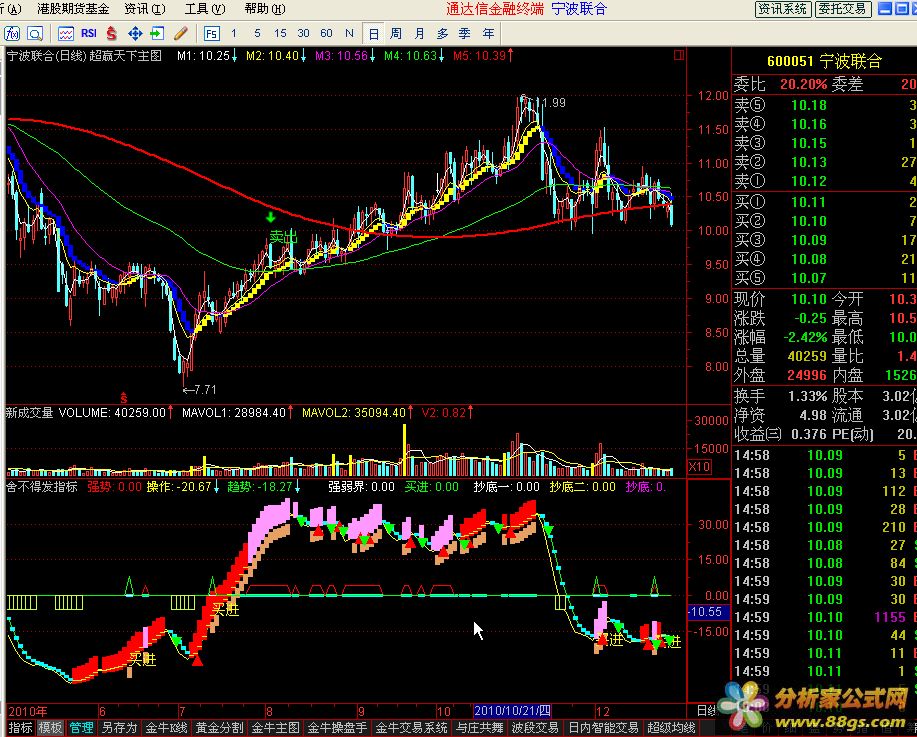The height and width of the screenshot is (737, 917).
Task: Click the small red box icon at chart top-right
Action: pos(679,56)
